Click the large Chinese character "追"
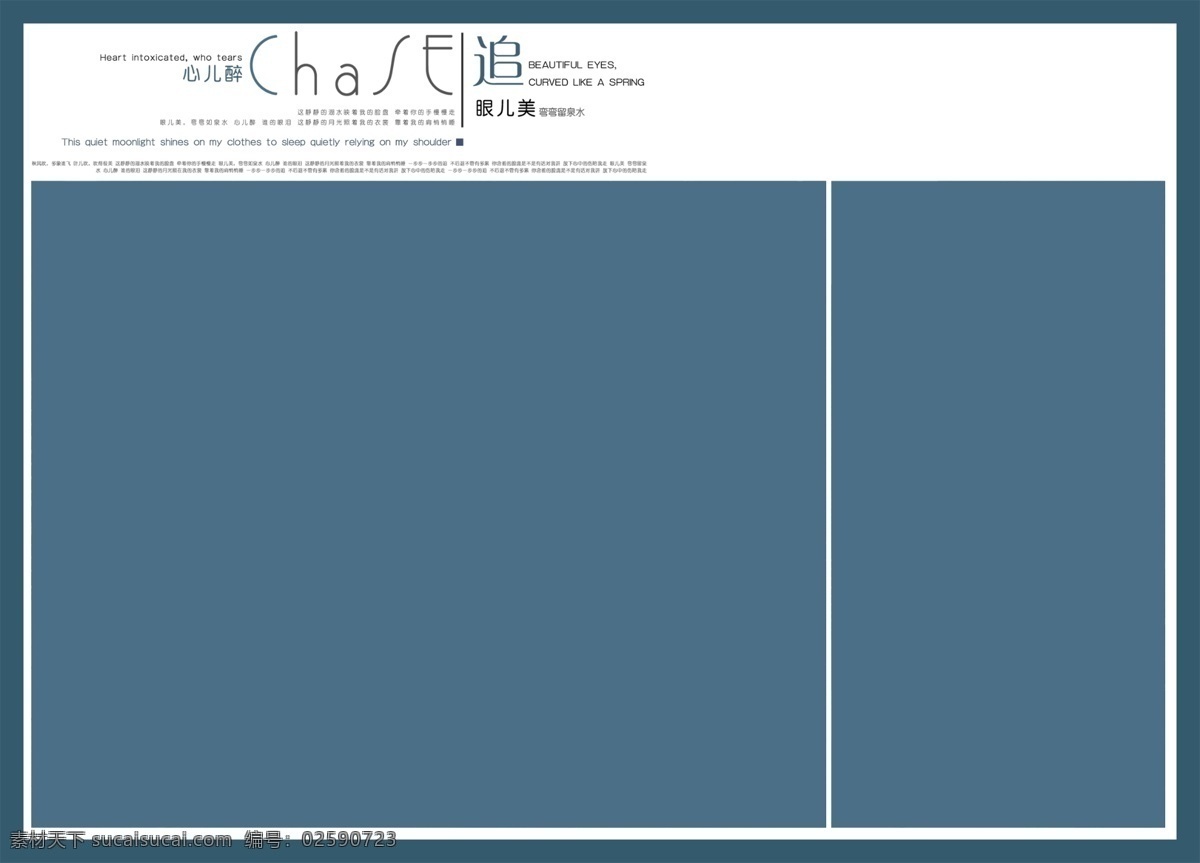 coord(498,61)
